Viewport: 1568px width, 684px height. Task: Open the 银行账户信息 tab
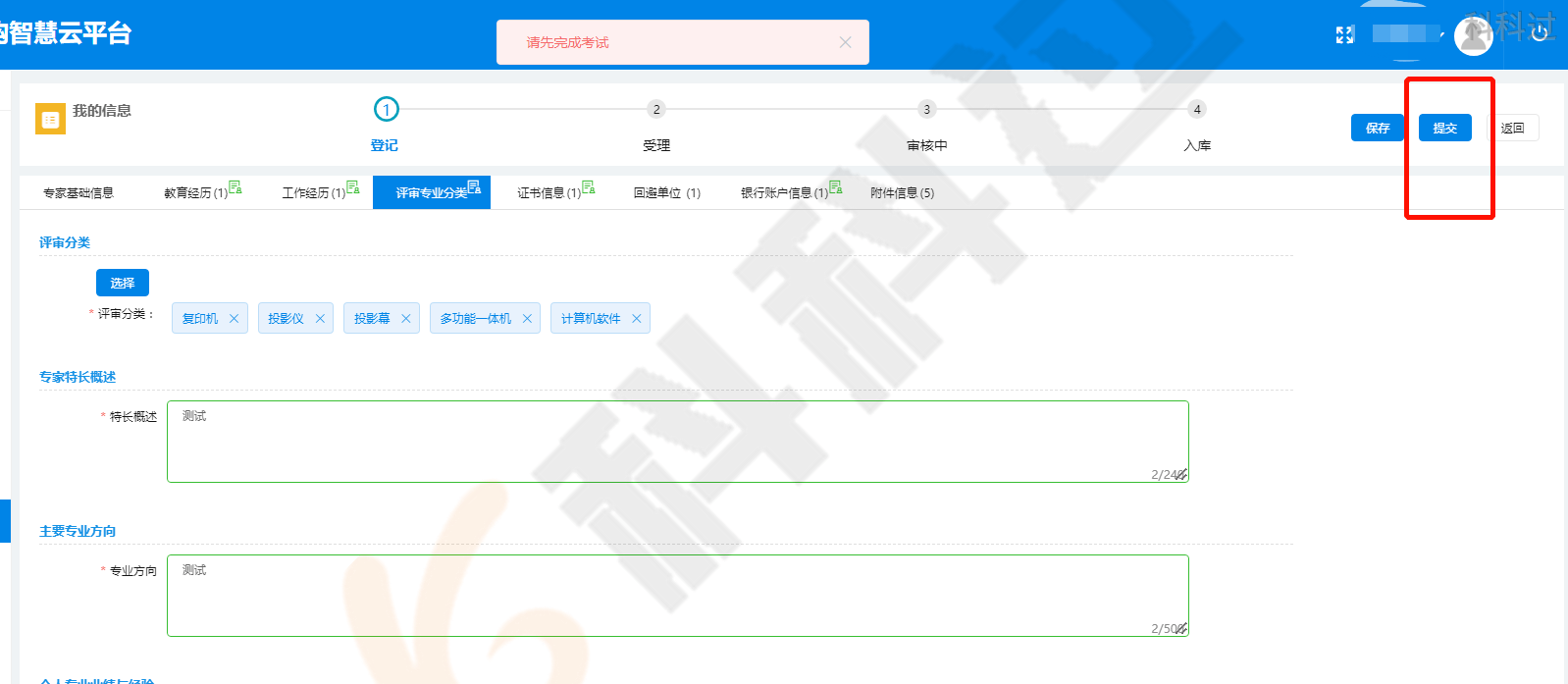click(785, 193)
